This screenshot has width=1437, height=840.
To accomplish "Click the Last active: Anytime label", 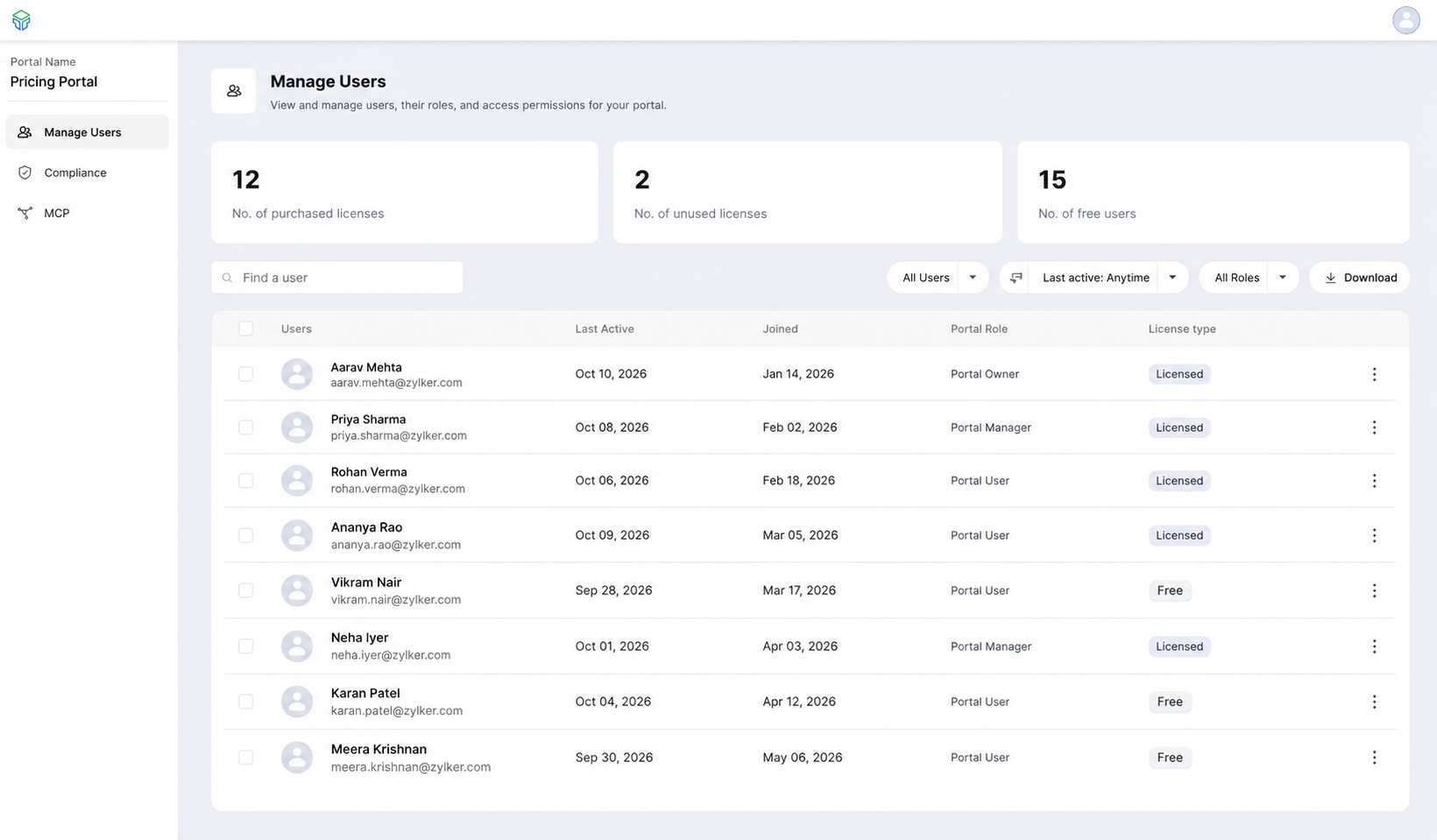I will tap(1096, 278).
